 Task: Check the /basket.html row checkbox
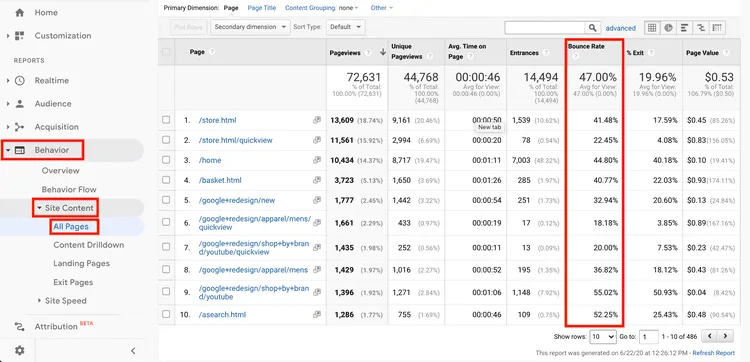click(x=166, y=180)
